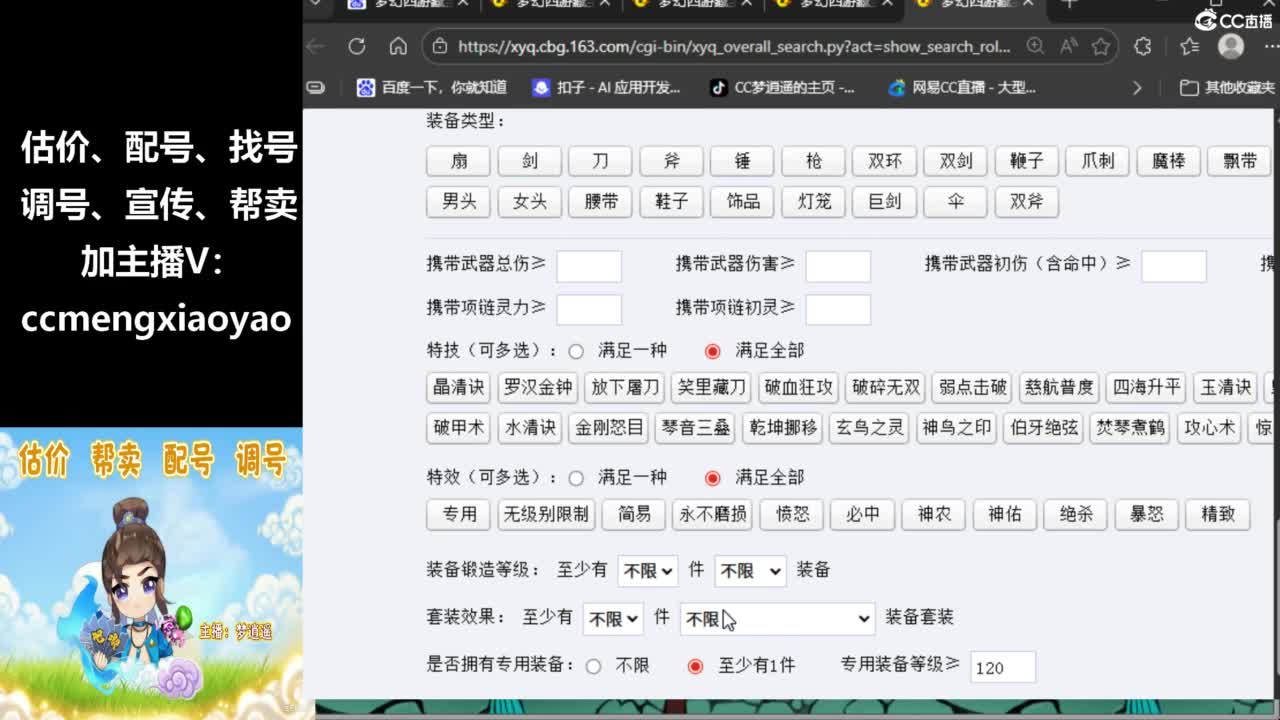Click inside the 携带武器总伤 input field

point(590,266)
